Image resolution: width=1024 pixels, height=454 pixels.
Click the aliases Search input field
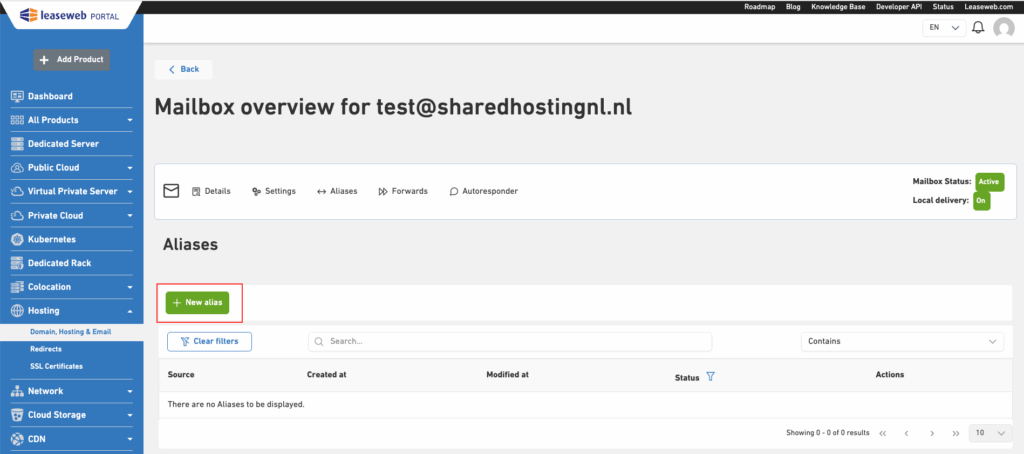point(510,342)
